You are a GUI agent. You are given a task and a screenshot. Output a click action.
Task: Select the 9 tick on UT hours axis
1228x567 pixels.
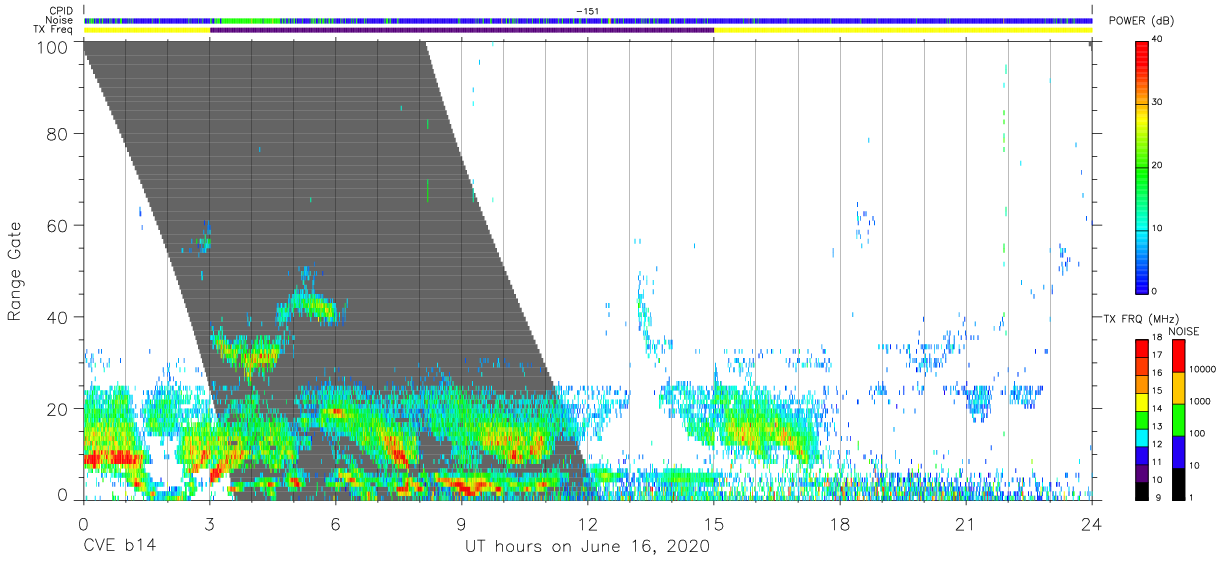pyautogui.click(x=462, y=523)
